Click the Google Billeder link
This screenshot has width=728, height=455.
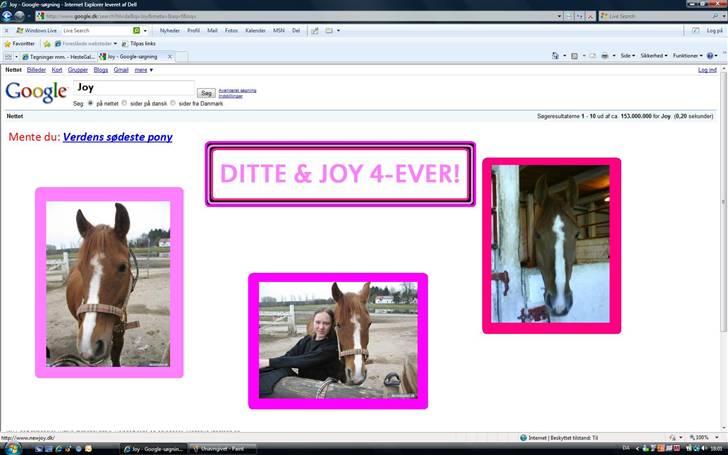[x=36, y=70]
